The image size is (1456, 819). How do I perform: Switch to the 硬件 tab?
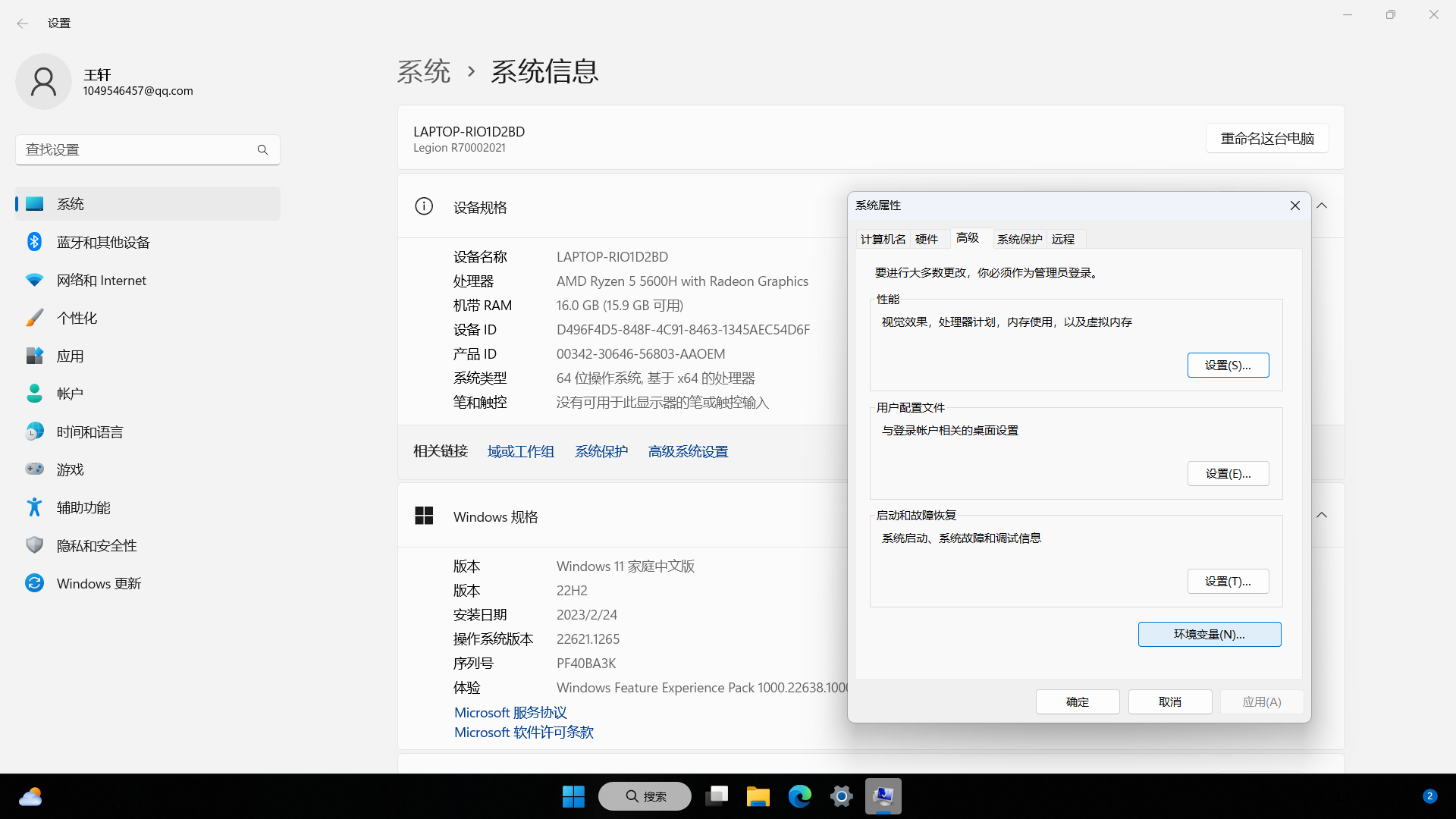[926, 239]
